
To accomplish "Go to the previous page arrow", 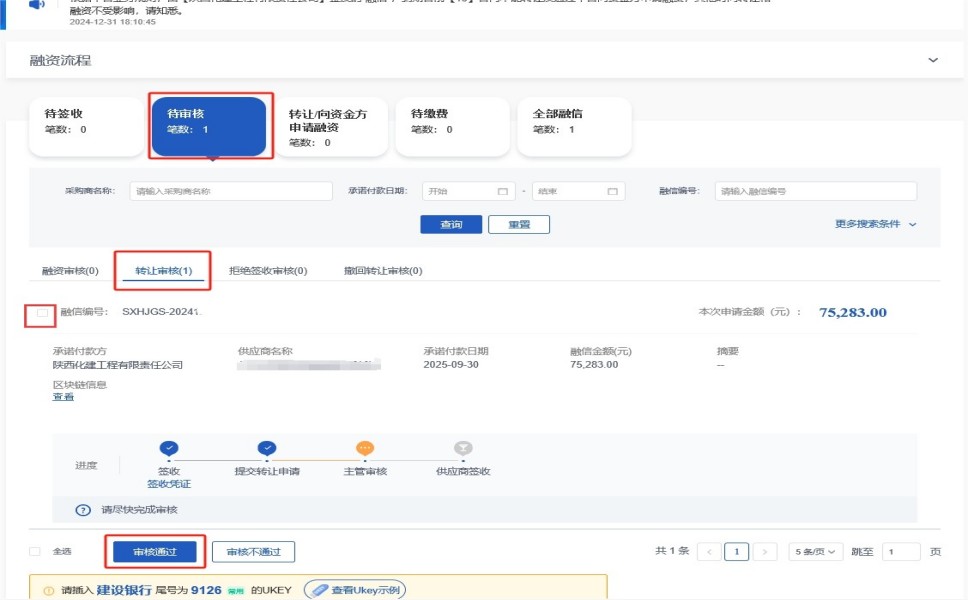I will (x=709, y=552).
